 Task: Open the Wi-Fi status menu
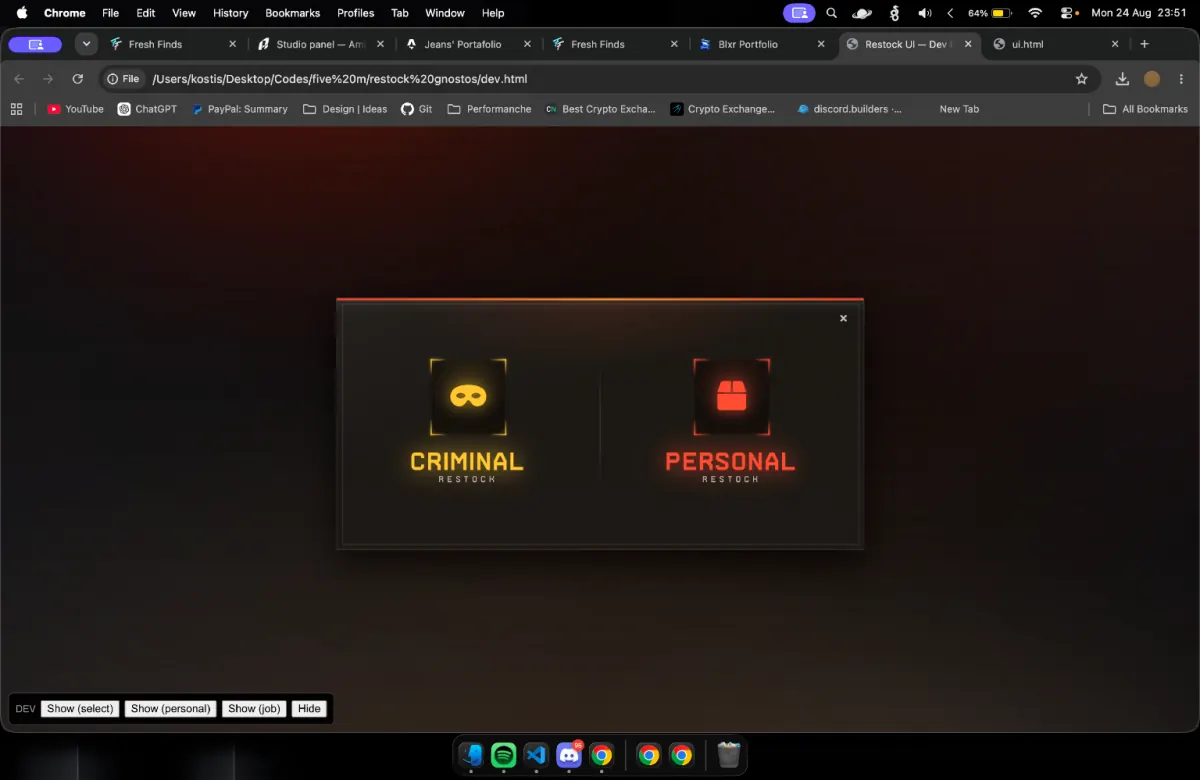1035,13
